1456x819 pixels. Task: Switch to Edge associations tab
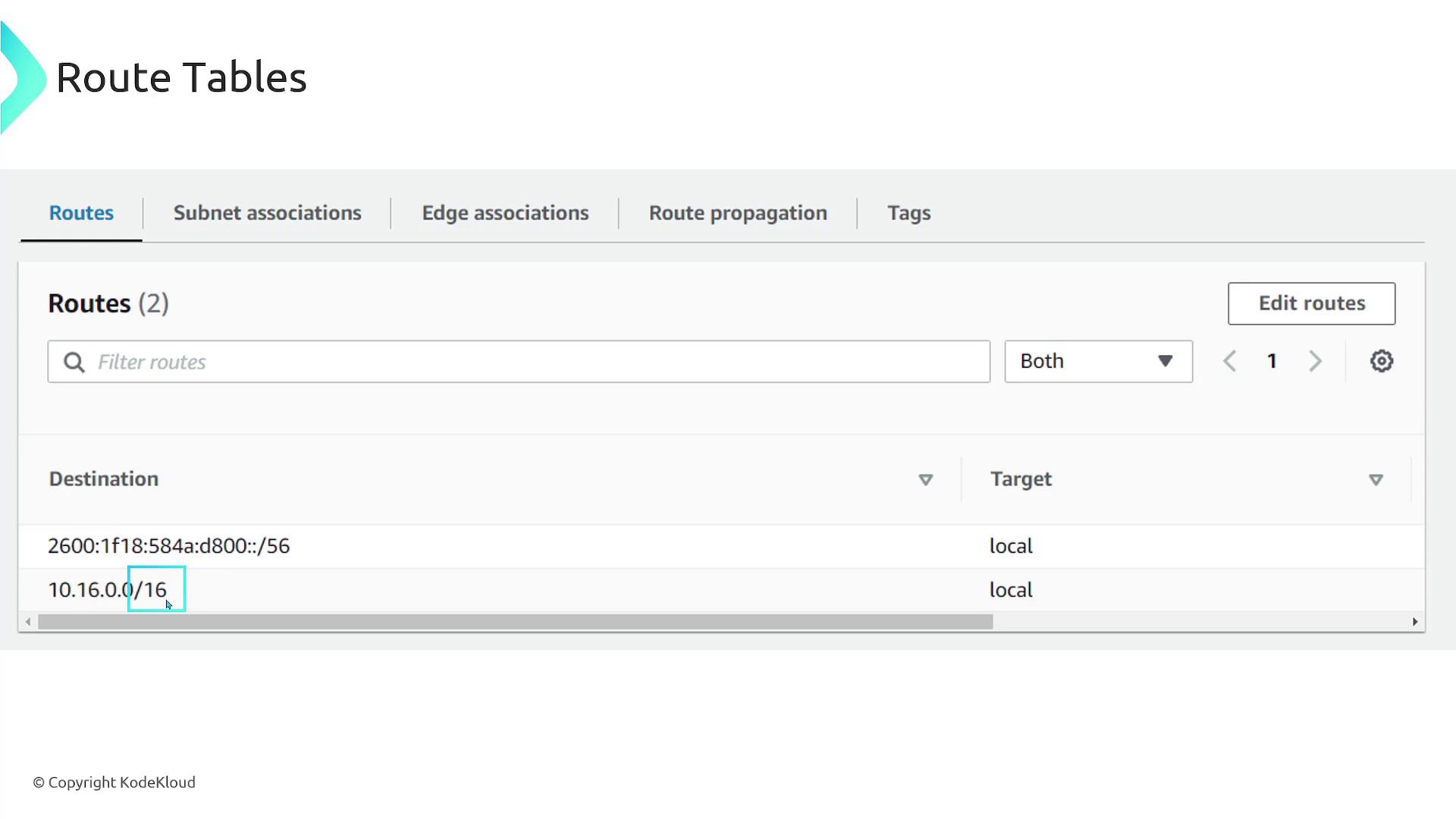[x=505, y=213]
